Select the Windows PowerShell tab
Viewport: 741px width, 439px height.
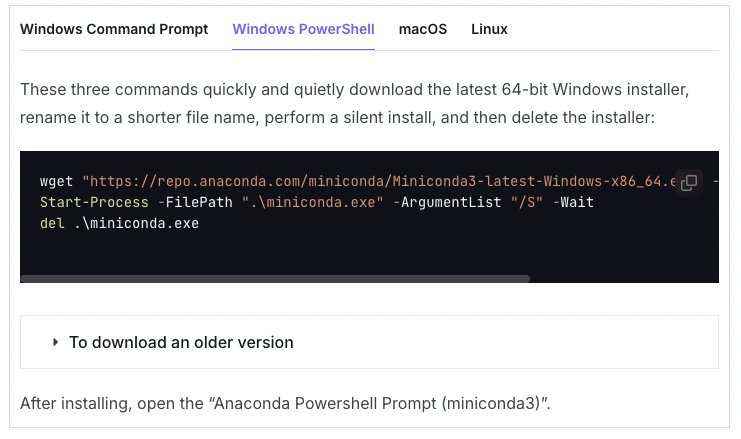(303, 29)
